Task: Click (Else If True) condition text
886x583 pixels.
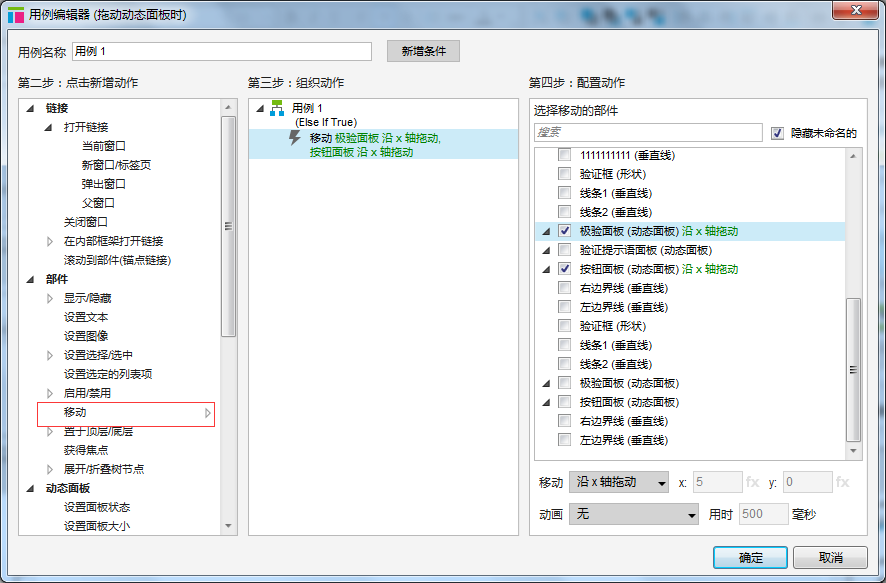Action: [326, 122]
